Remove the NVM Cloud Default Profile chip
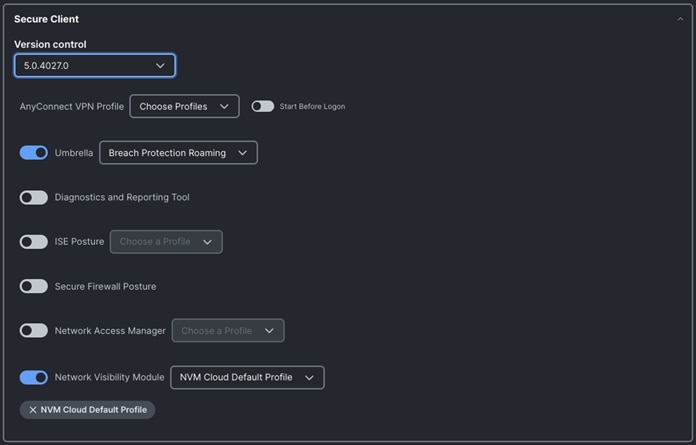Viewport: 696px width, 445px height. click(x=33, y=410)
